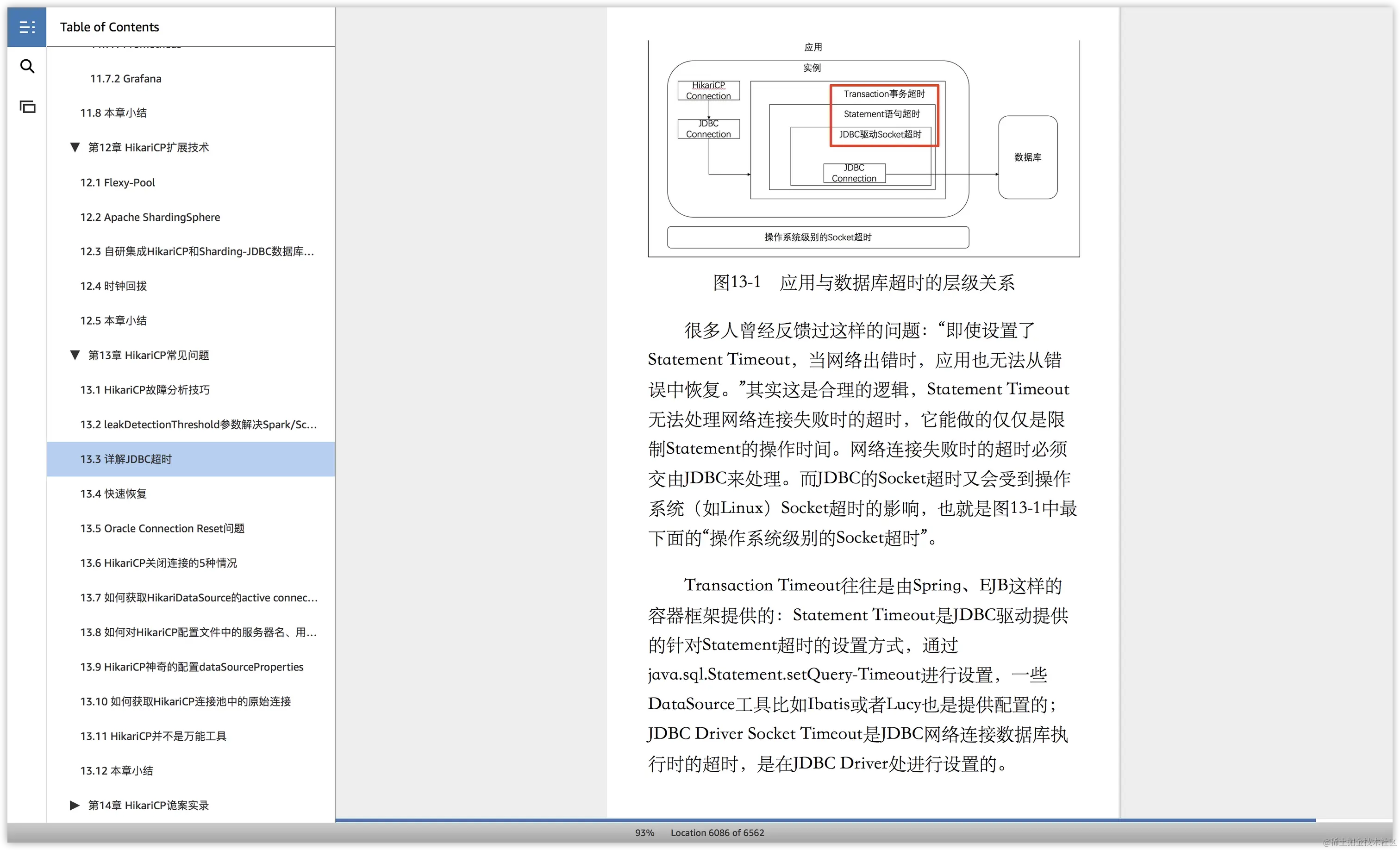The image size is (1400, 850).
Task: Select 13.3 详解JDBC超时 highlighted entry
Action: point(125,459)
